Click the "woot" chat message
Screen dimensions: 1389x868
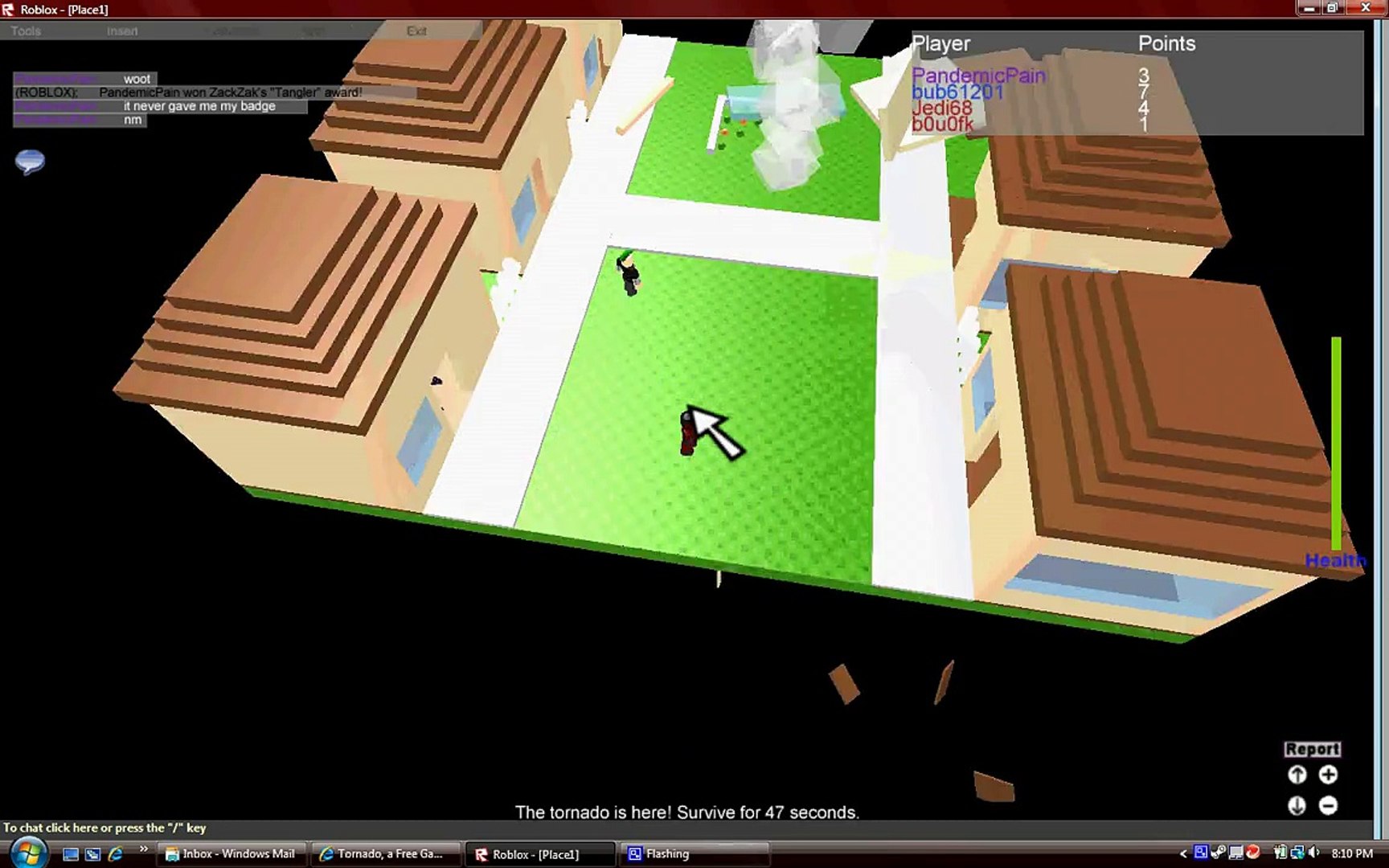[x=137, y=79]
